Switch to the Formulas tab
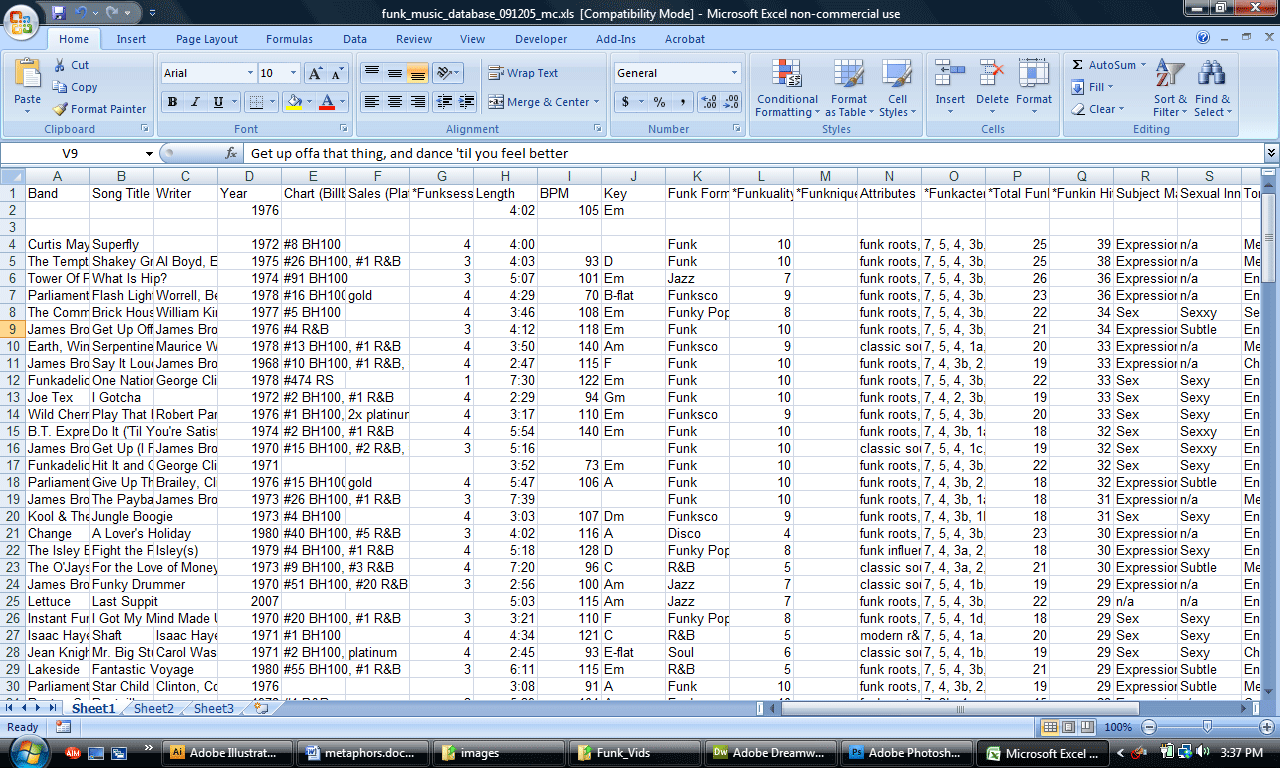 pyautogui.click(x=289, y=39)
